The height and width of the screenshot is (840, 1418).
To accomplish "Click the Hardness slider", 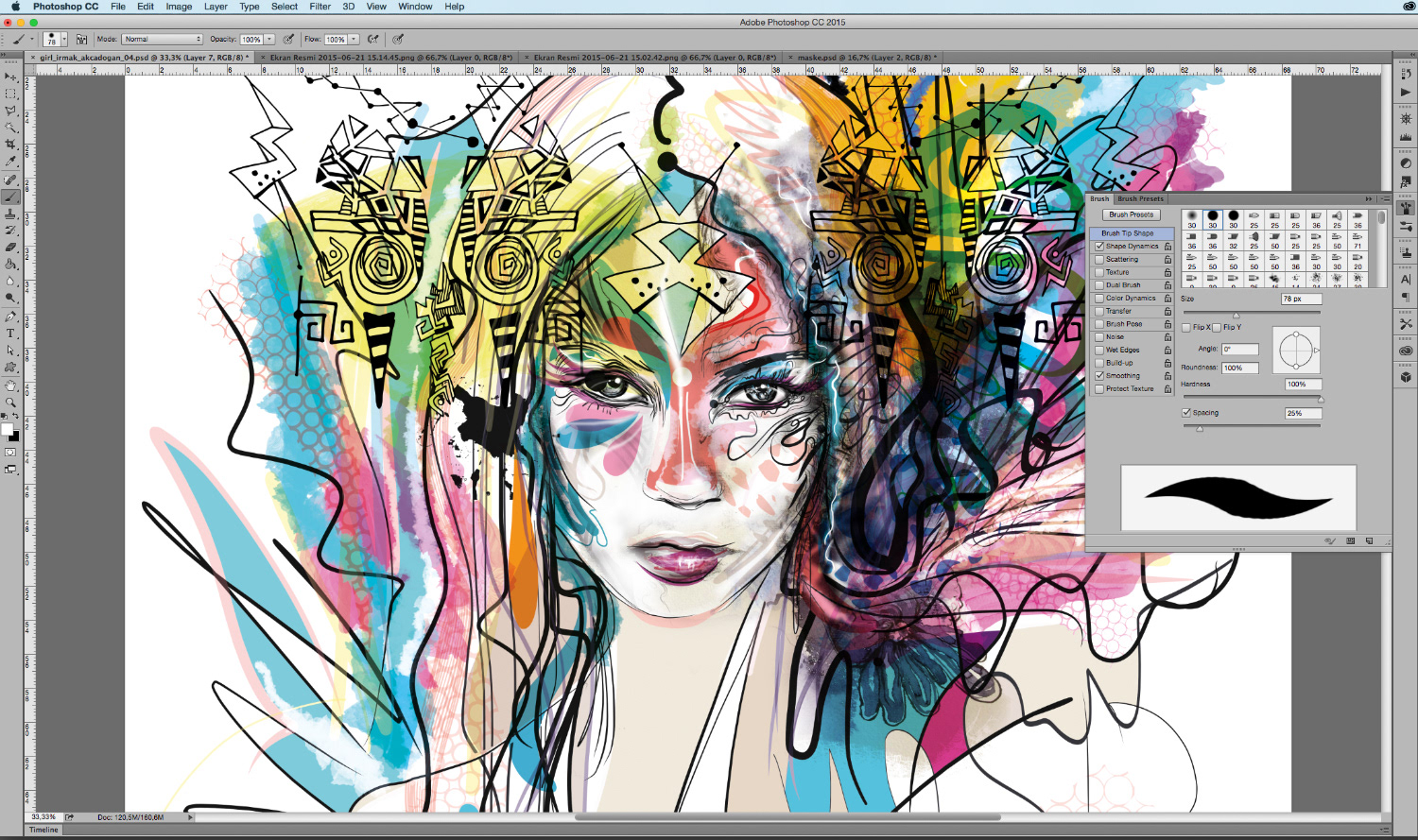I will 1252,398.
